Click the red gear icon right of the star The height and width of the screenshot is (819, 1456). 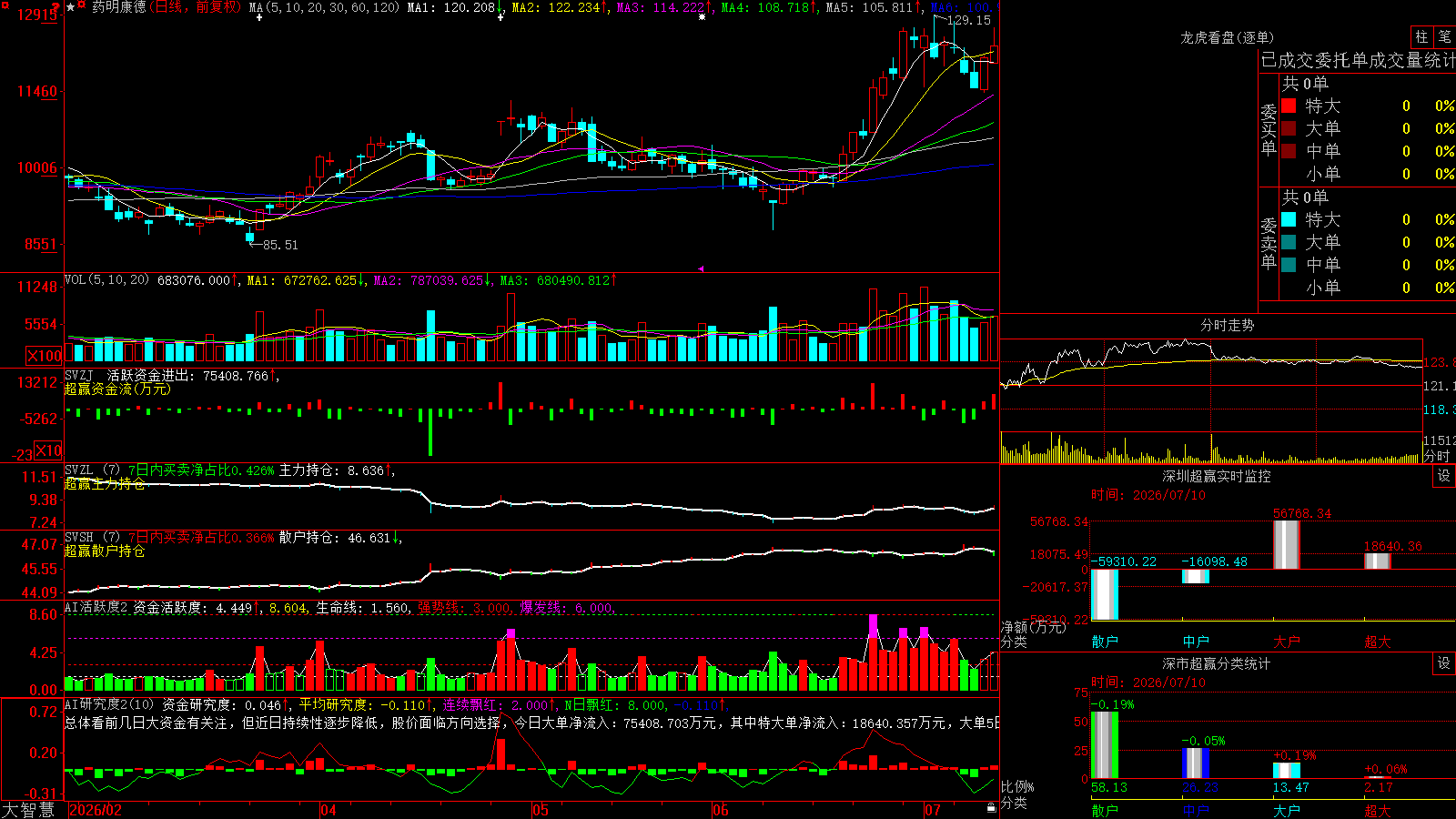(x=83, y=5)
